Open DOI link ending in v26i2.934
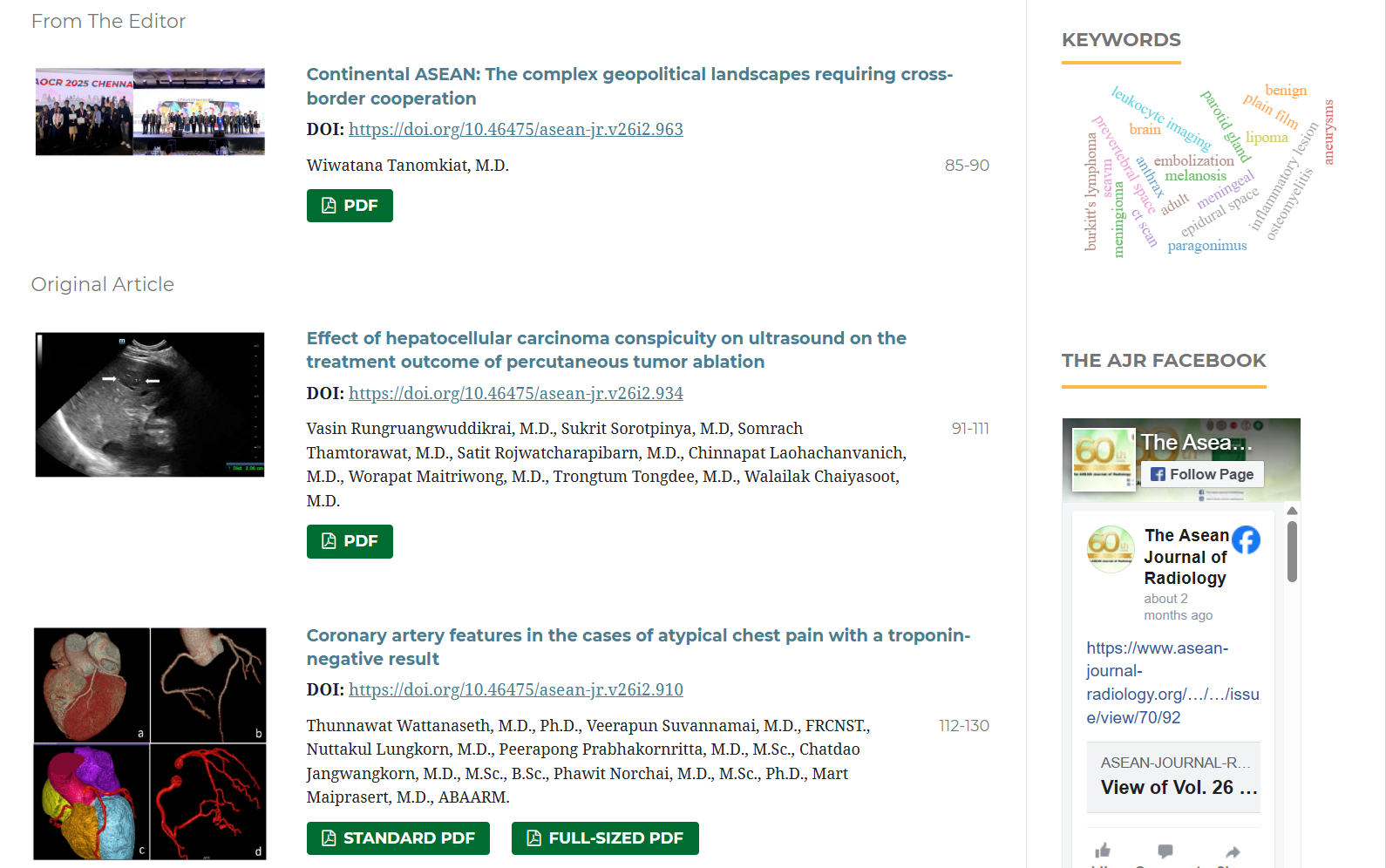The width and height of the screenshot is (1386, 868). click(515, 393)
